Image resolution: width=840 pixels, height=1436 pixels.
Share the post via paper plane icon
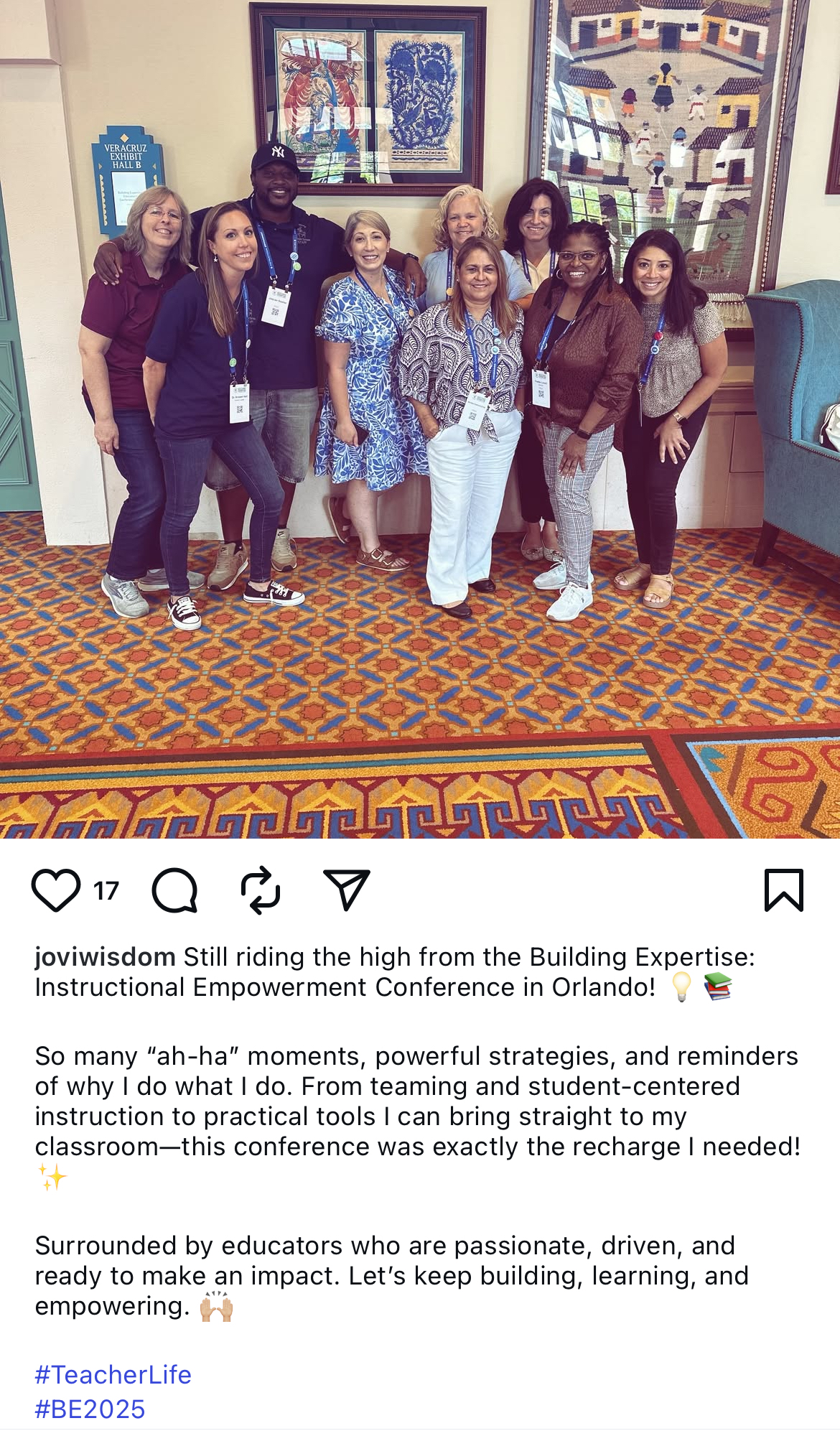[347, 890]
